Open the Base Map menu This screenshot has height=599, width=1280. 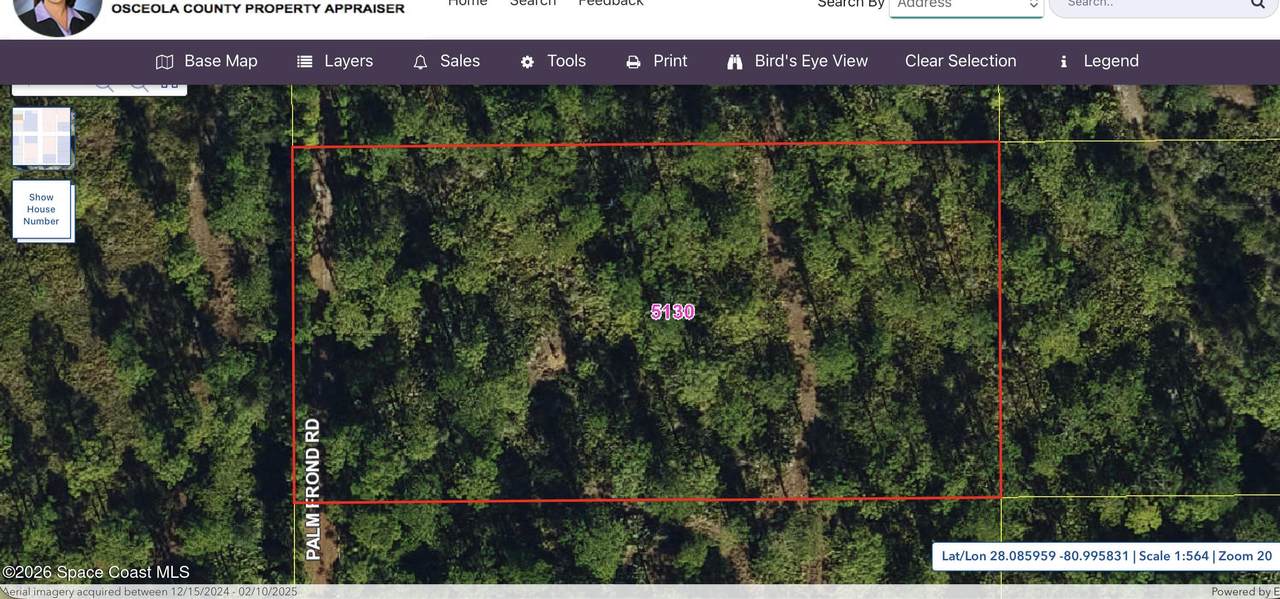point(207,61)
